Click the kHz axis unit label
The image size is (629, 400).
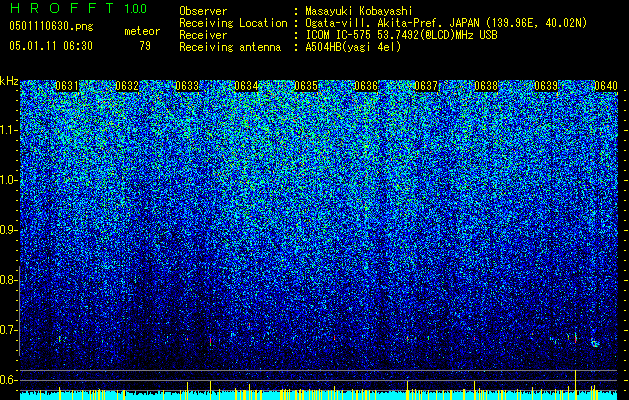pos(9,81)
